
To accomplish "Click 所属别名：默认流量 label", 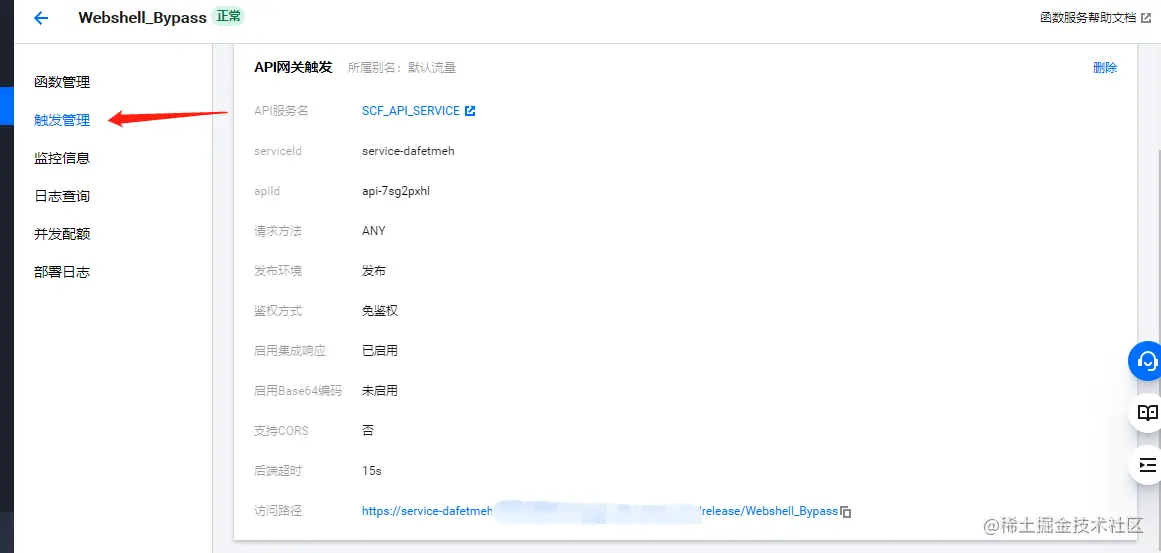I will (402, 68).
